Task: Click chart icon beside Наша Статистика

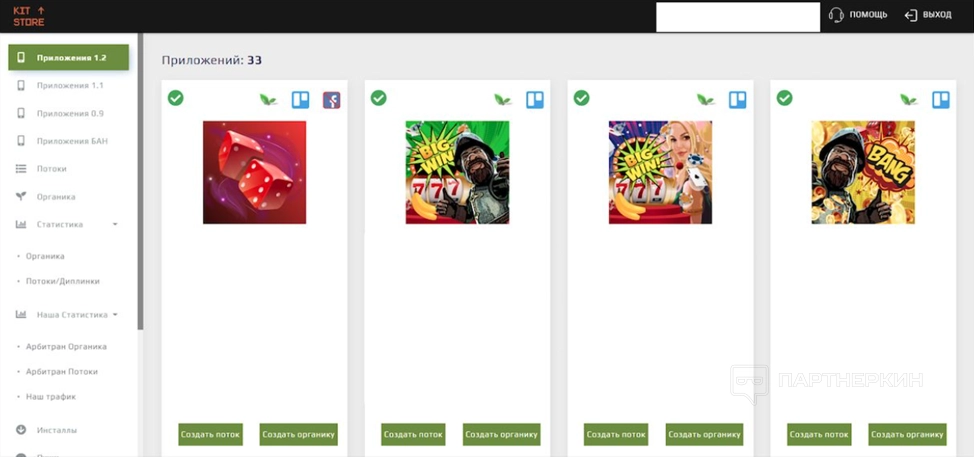Action: click(21, 314)
